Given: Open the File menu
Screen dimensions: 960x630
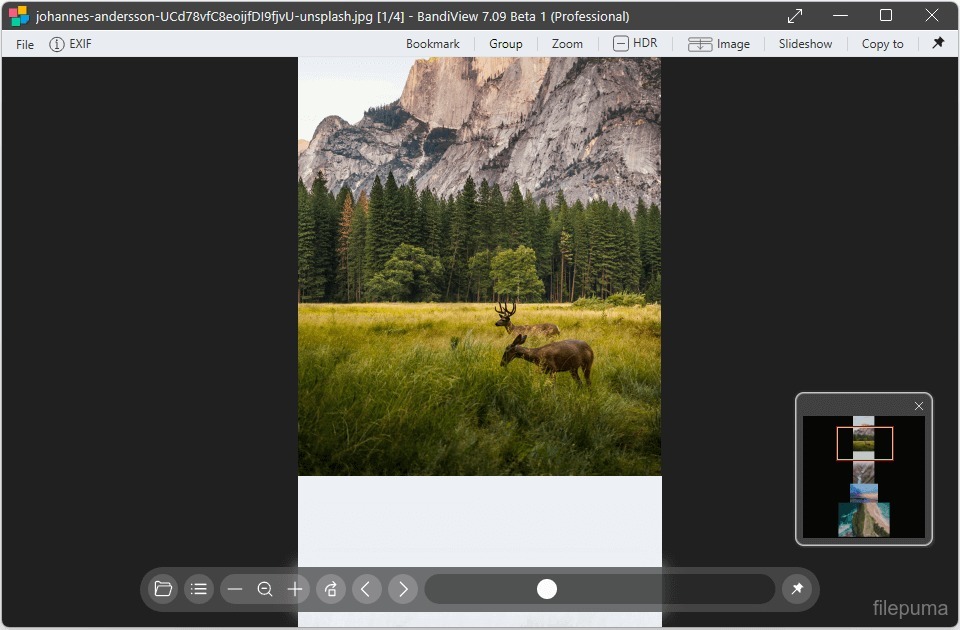Looking at the screenshot, I should pos(25,44).
